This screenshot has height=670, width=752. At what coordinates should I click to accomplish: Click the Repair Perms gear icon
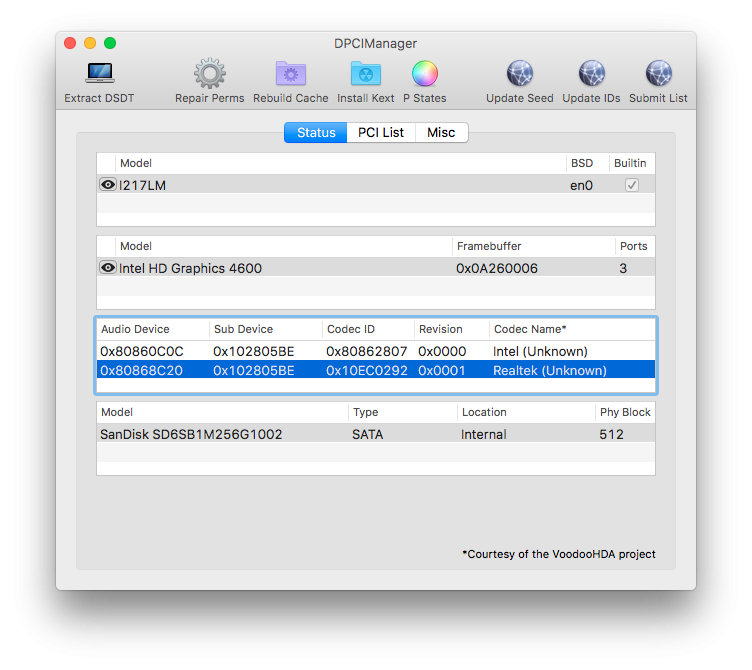coord(209,74)
